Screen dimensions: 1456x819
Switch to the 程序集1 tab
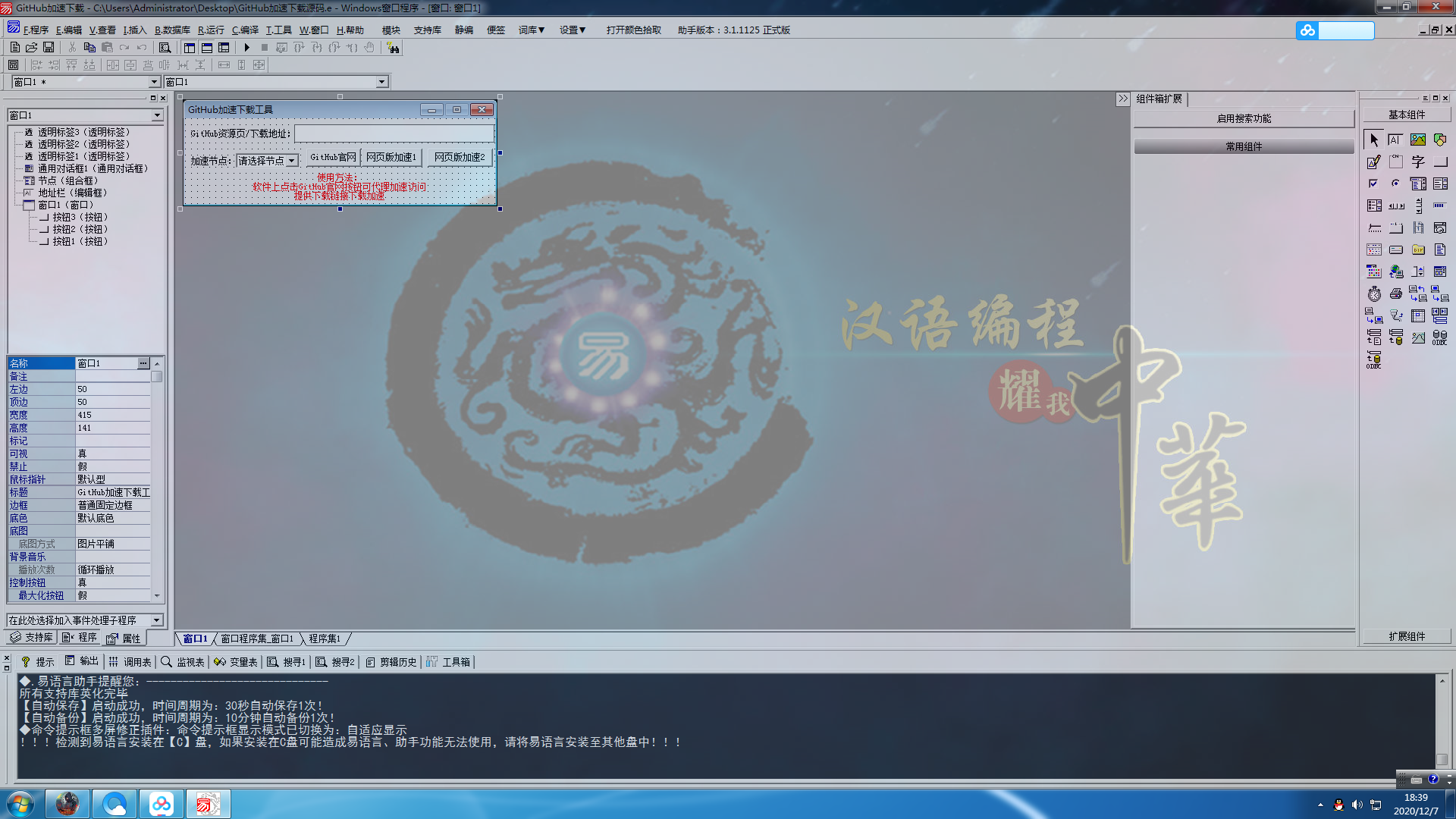325,639
